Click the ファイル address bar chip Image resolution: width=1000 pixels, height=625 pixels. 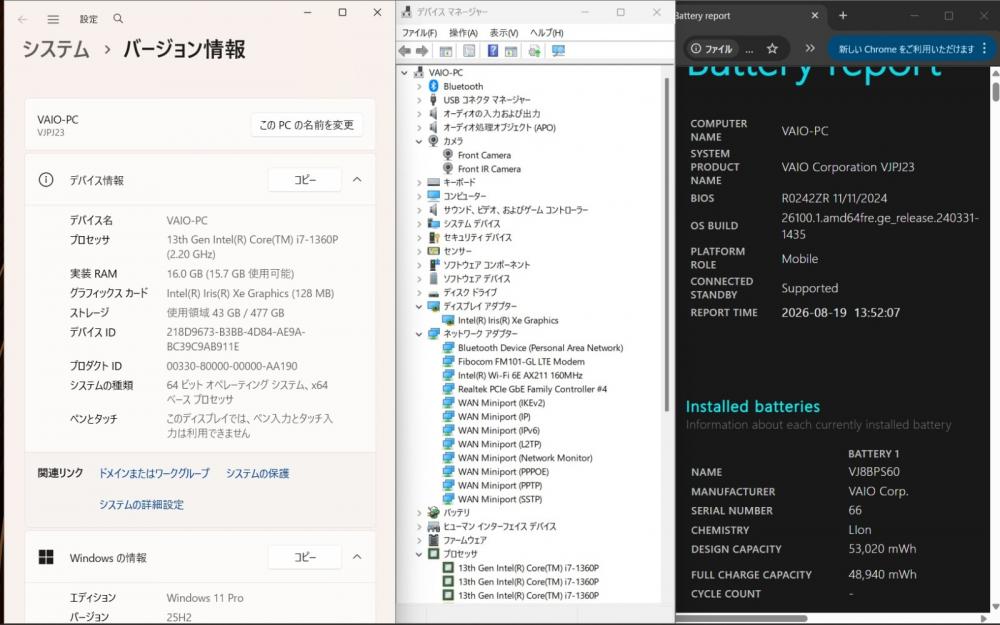pyautogui.click(x=711, y=48)
